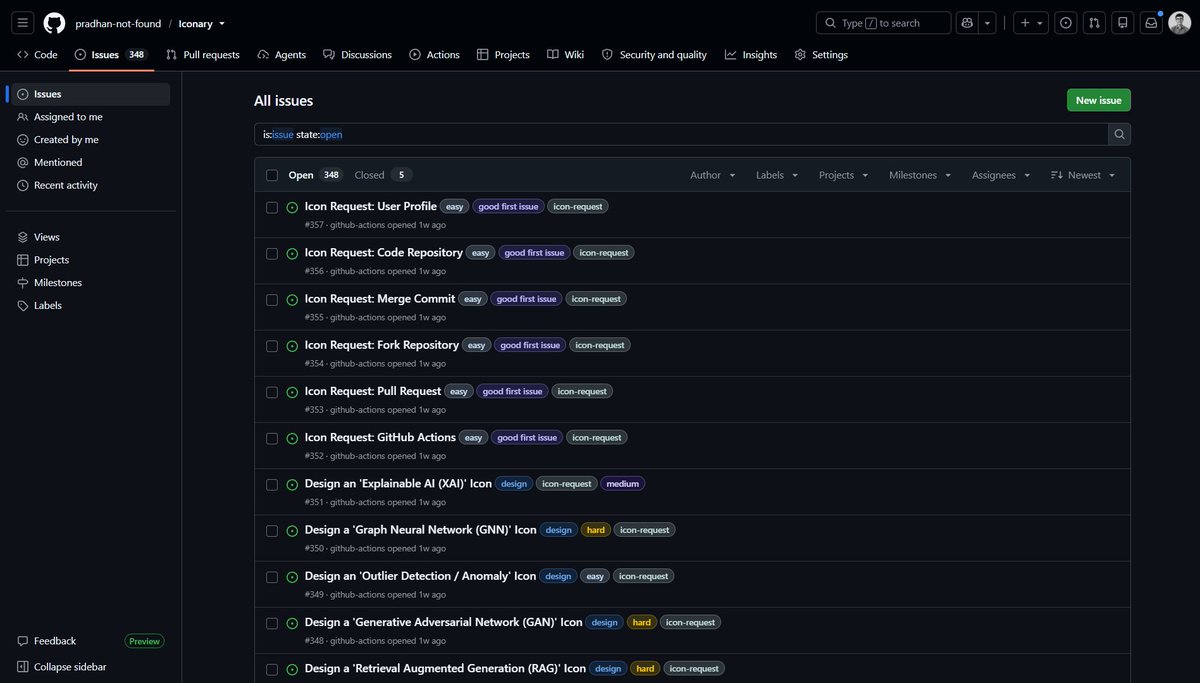Check the Pull Request issue checkbox
The width and height of the screenshot is (1200, 683).
click(x=272, y=392)
